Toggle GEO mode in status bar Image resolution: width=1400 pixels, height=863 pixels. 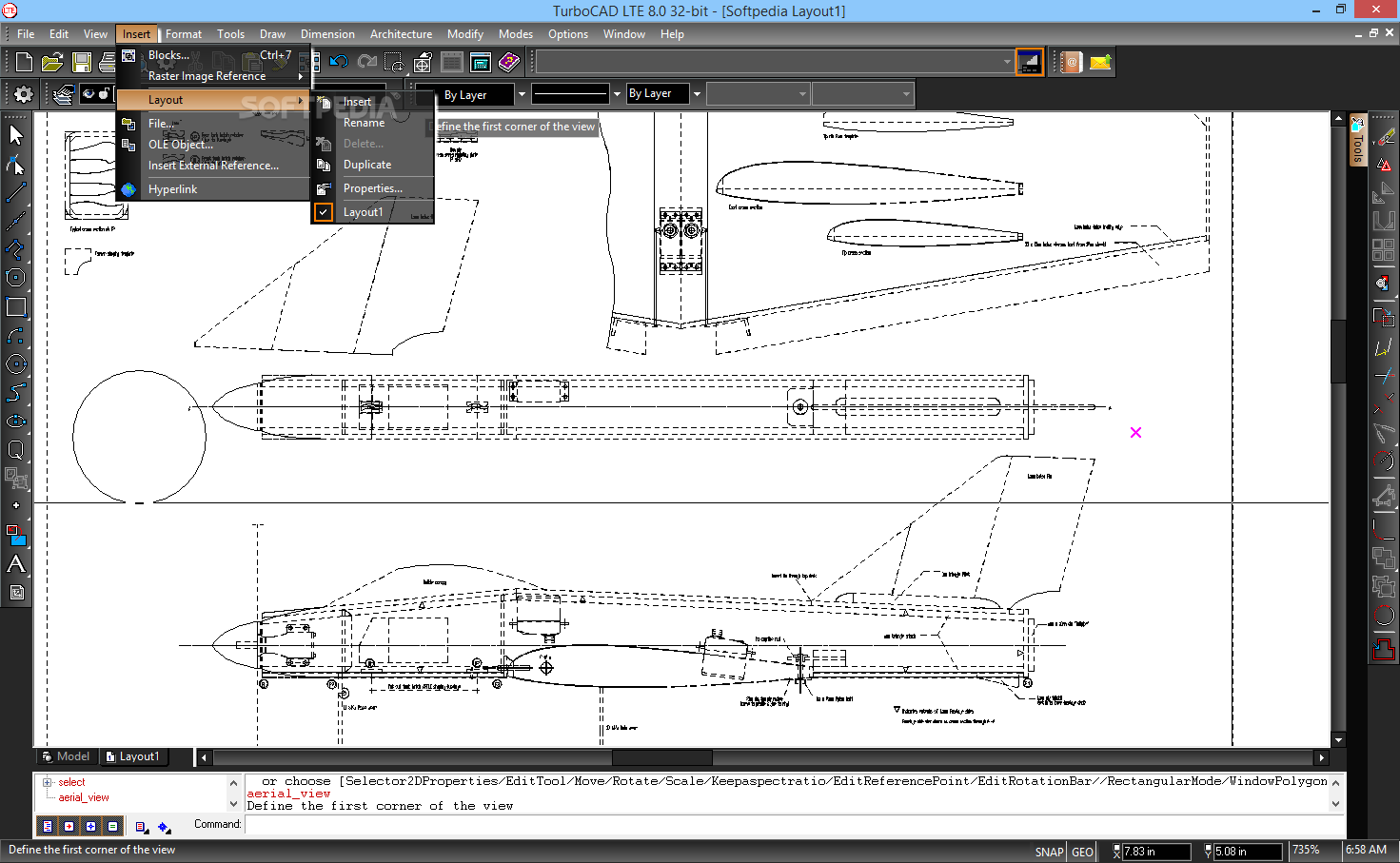[1082, 852]
